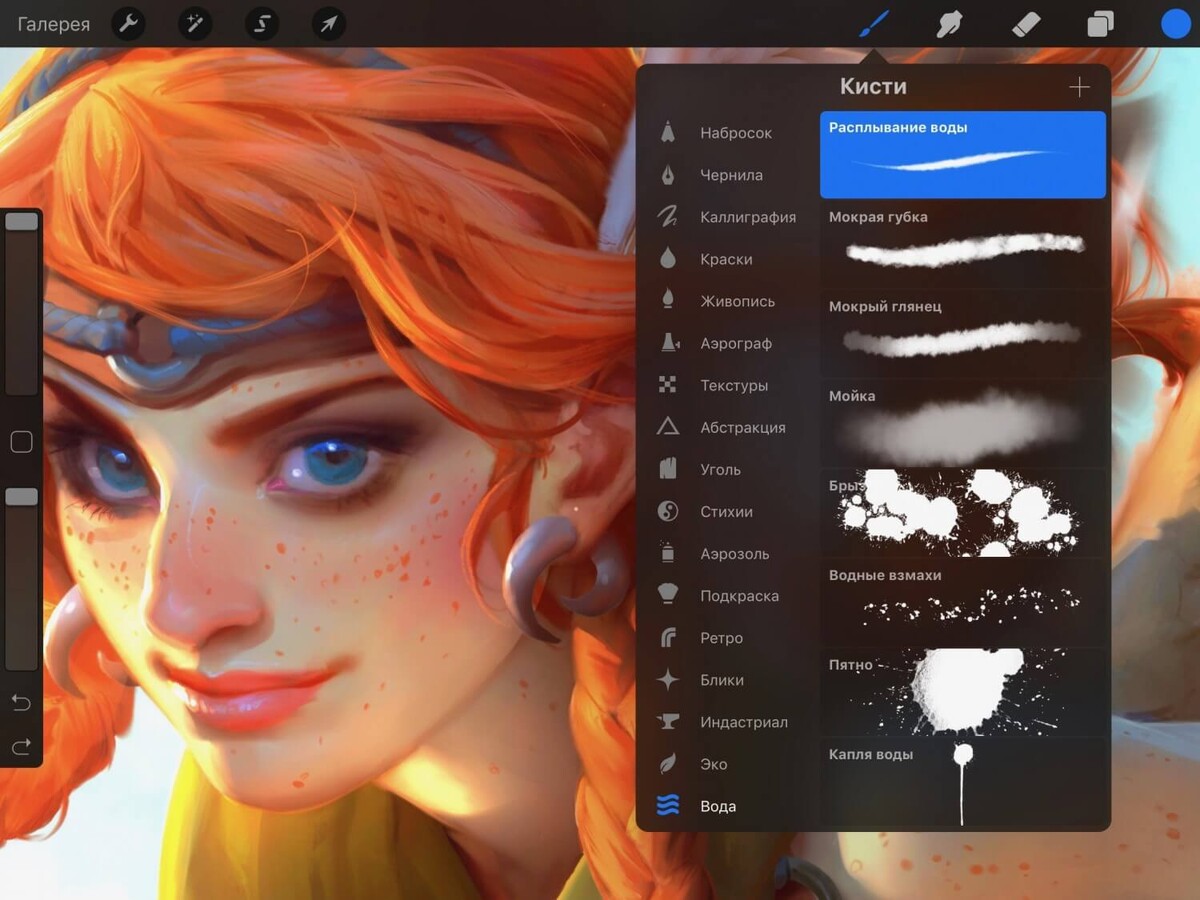Select the Transform arrow tool

[x=327, y=24]
